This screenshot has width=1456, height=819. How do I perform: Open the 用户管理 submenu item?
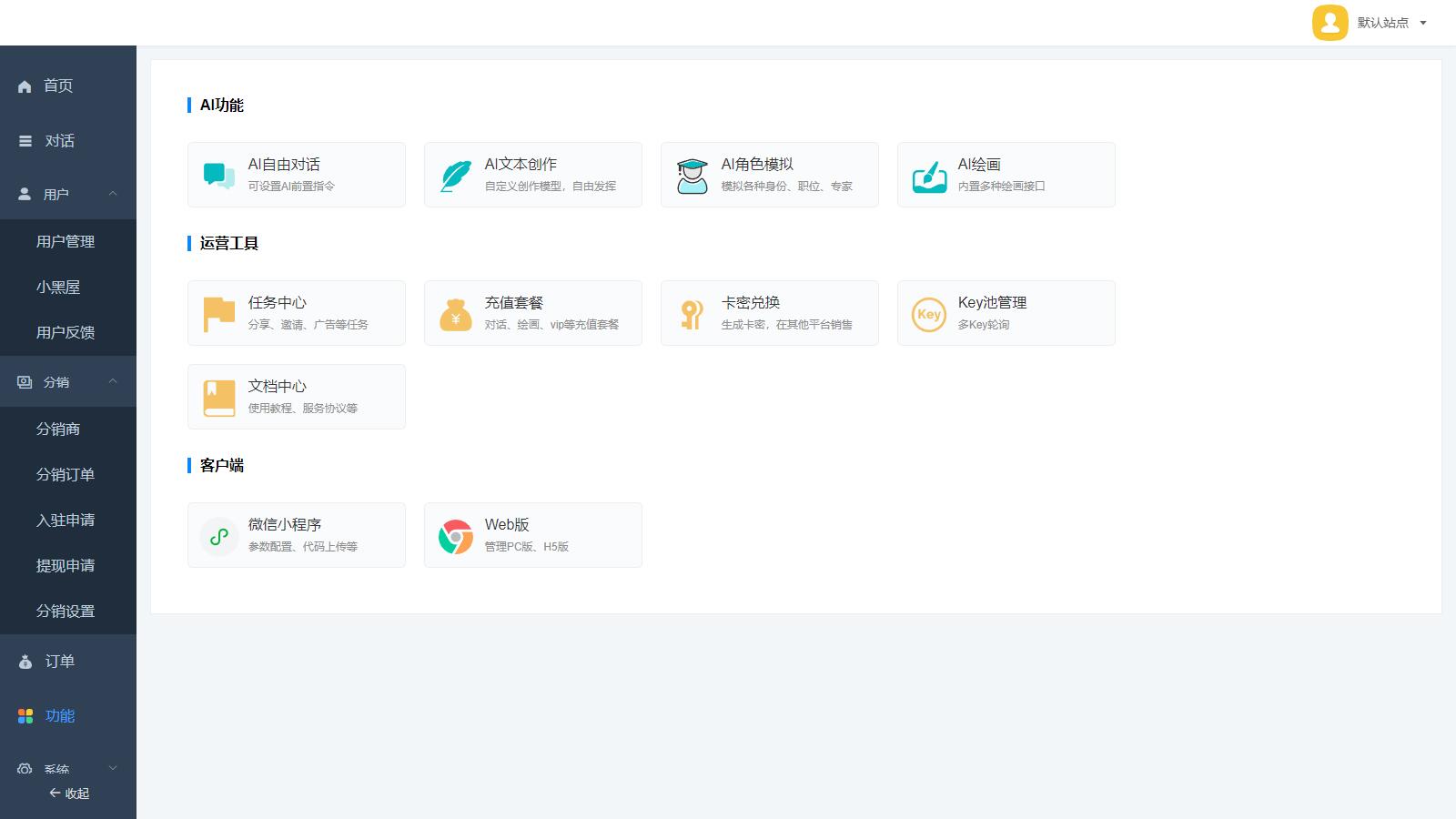(x=66, y=241)
